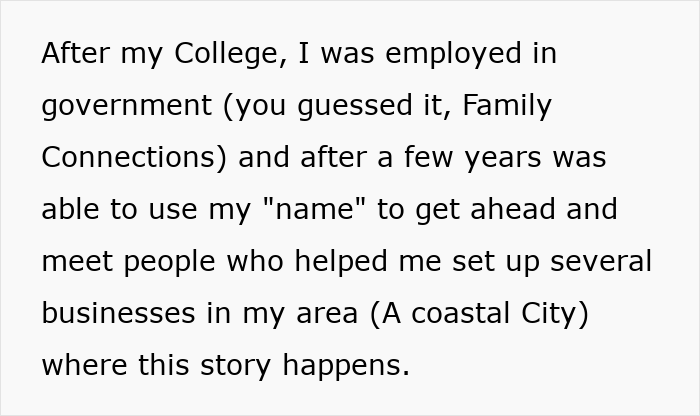Click the word "meet"
Viewport: 700px width, 416px height.
coord(77,261)
